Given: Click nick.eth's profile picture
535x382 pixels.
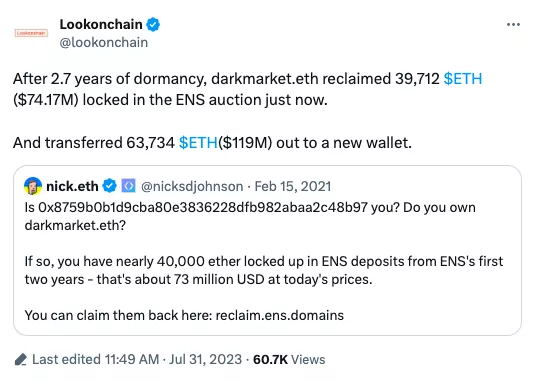Looking at the screenshot, I should pyautogui.click(x=33, y=186).
